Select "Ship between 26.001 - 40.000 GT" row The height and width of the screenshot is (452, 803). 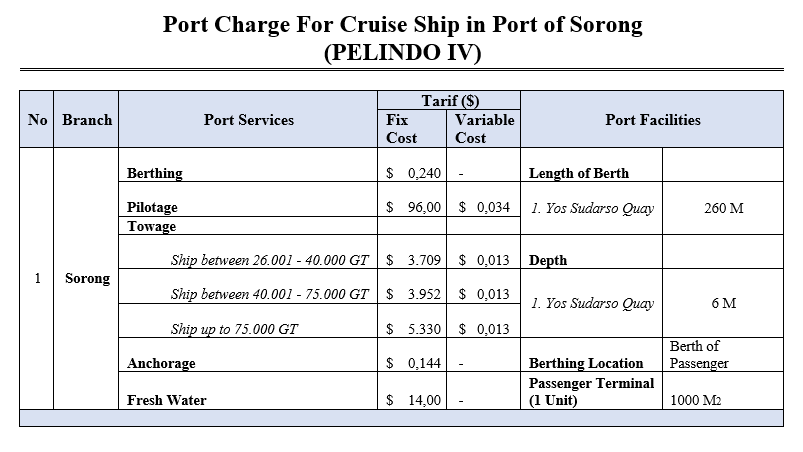pyautogui.click(x=270, y=260)
